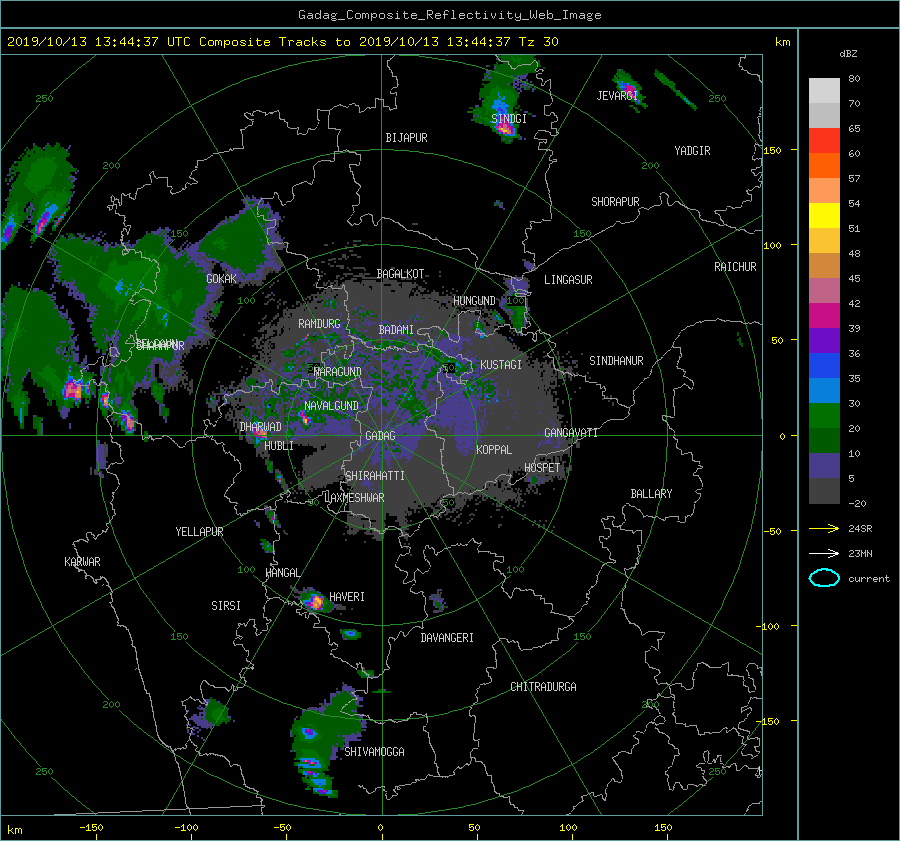This screenshot has height=841, width=900.
Task: Click the yellow 24SR track arrow in legend
Action: (824, 528)
